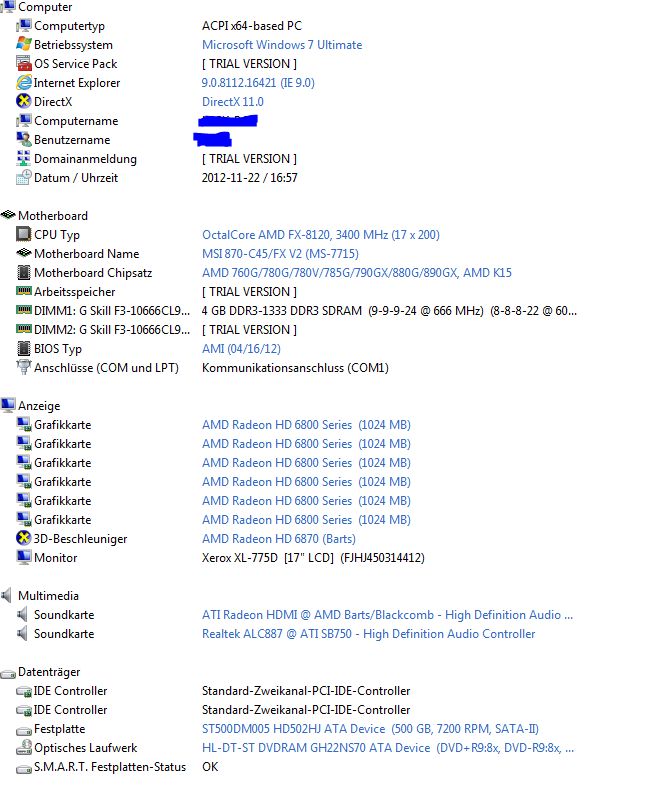
Task: Click the Internet Explorer icon
Action: 23,82
